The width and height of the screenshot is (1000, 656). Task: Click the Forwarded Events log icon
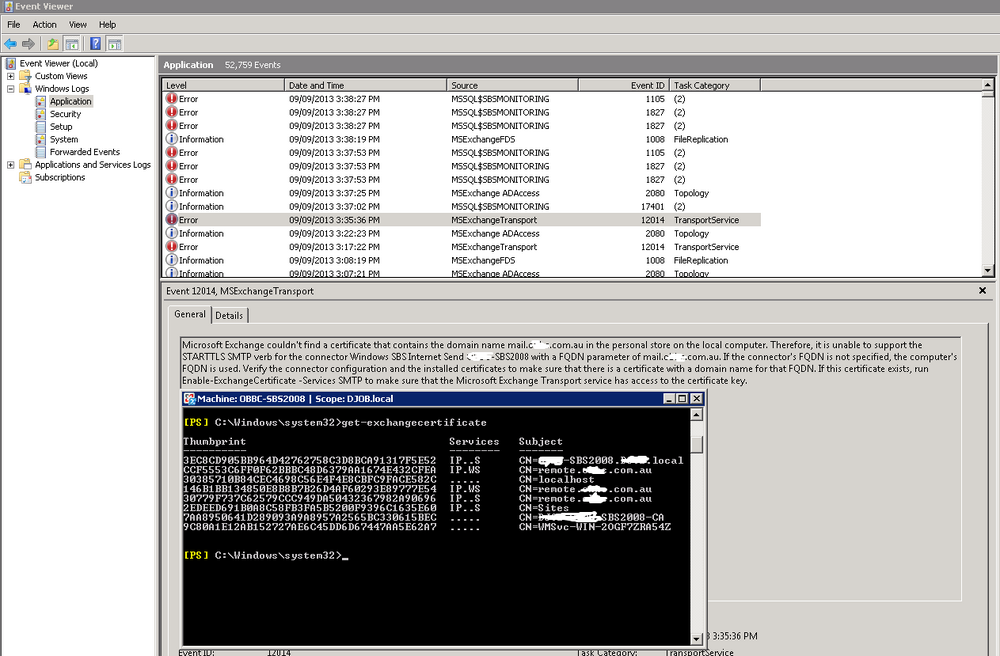[x=41, y=152]
